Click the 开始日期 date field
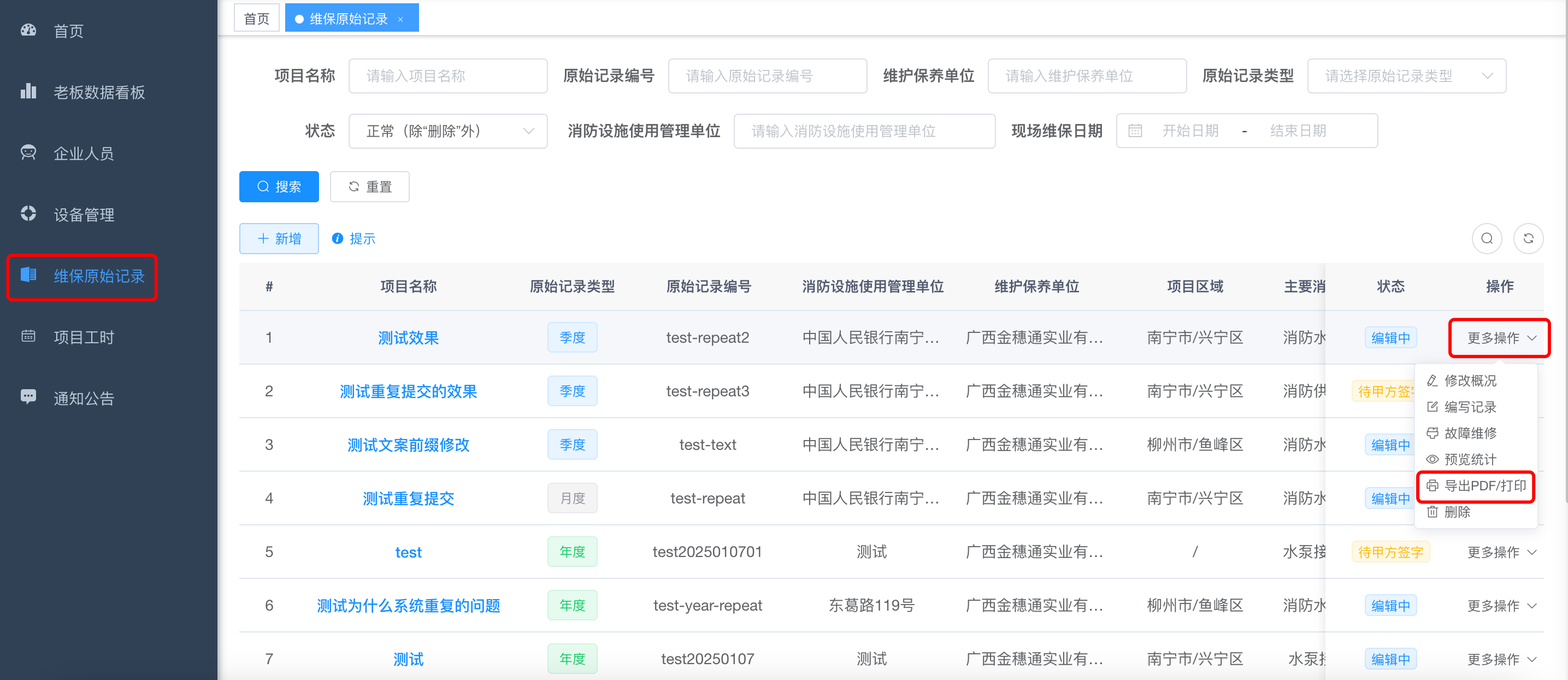The height and width of the screenshot is (680, 1568). (1190, 131)
